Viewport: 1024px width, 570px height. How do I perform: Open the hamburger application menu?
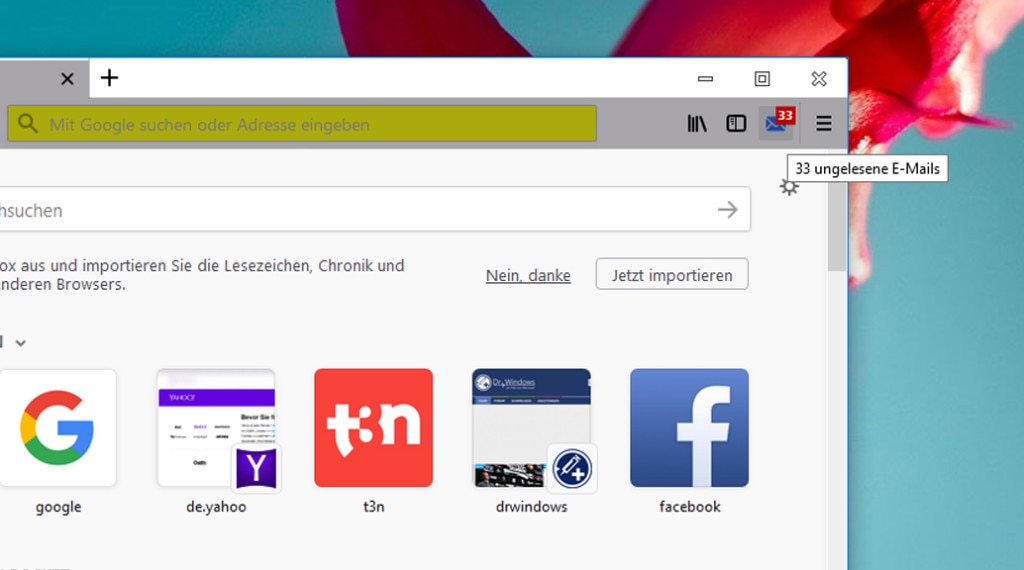(824, 124)
